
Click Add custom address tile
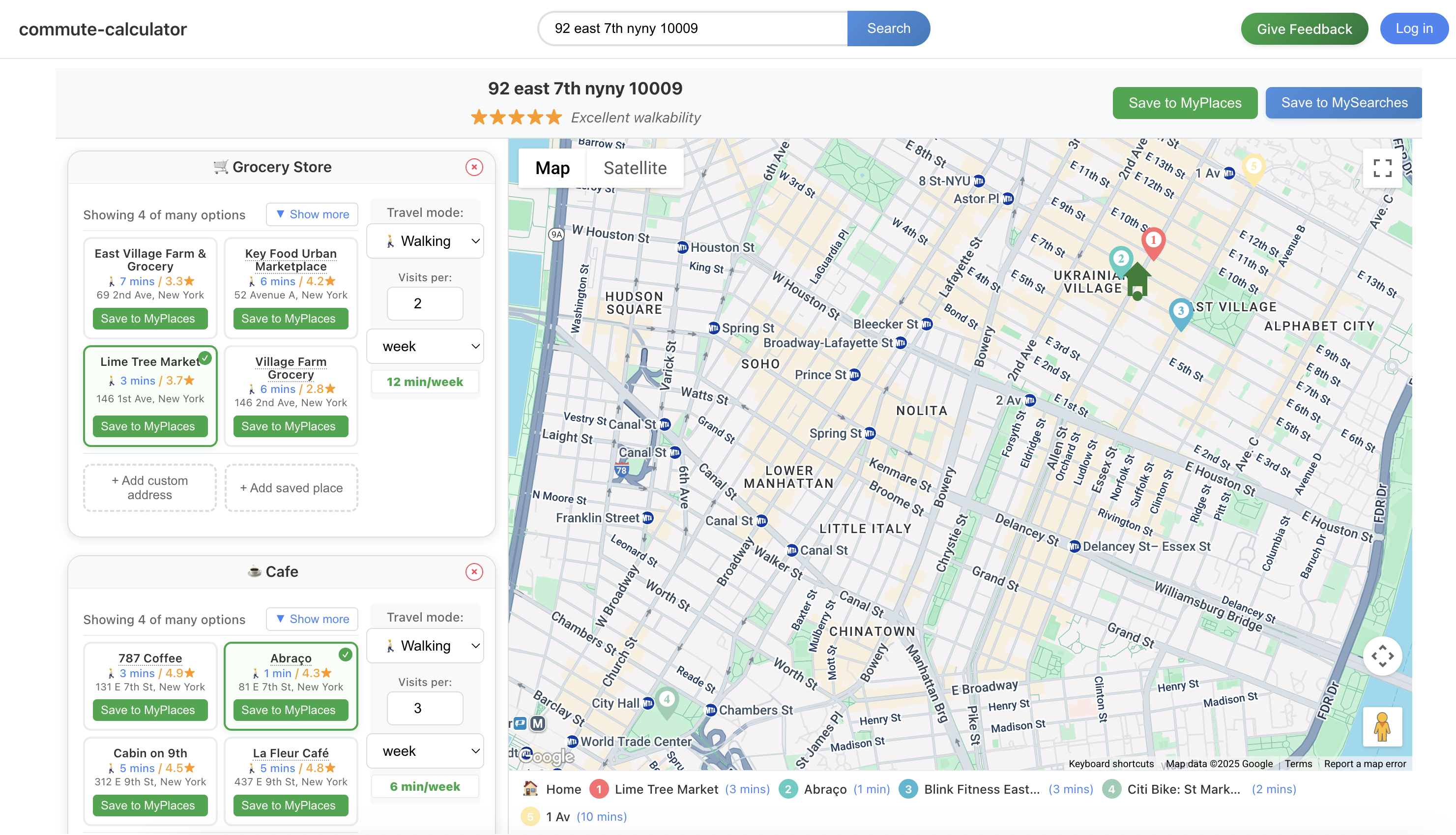149,487
